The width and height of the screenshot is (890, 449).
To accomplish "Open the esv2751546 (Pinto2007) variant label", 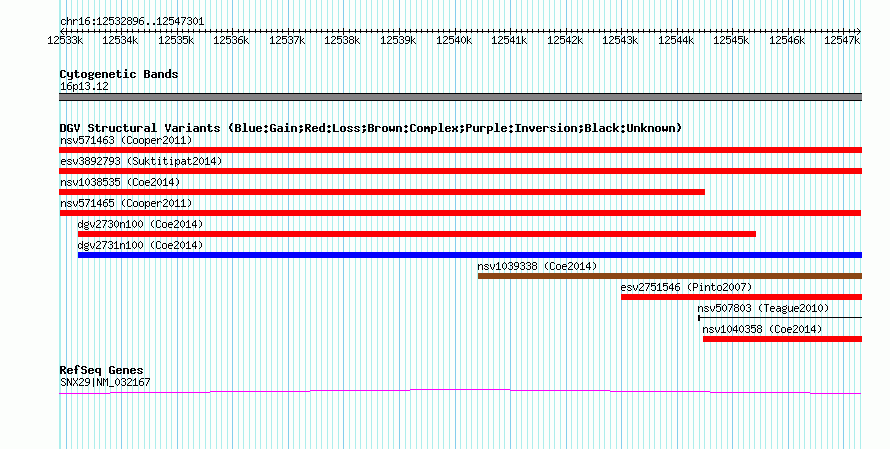I will (686, 287).
